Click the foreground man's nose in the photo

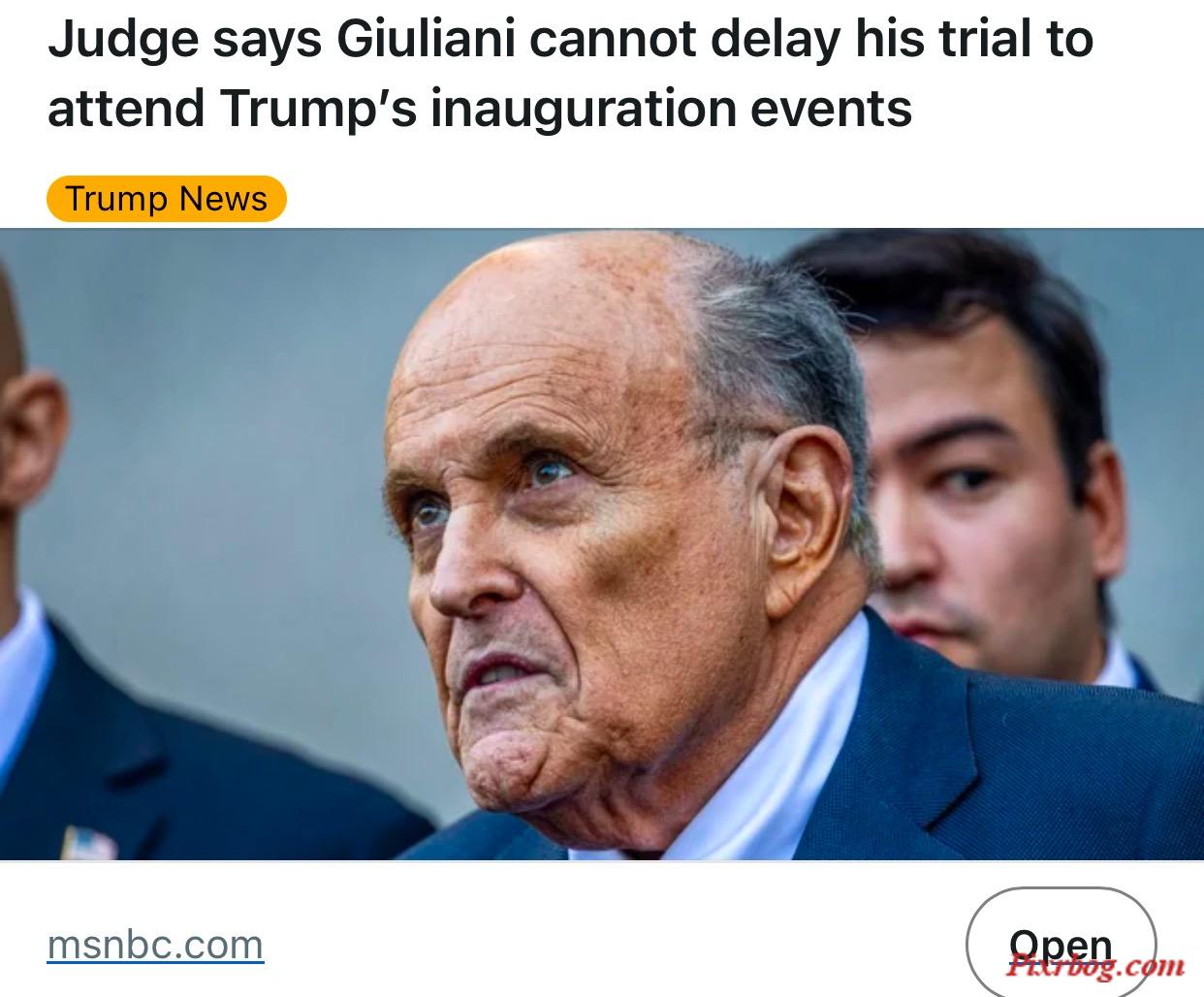[465, 572]
